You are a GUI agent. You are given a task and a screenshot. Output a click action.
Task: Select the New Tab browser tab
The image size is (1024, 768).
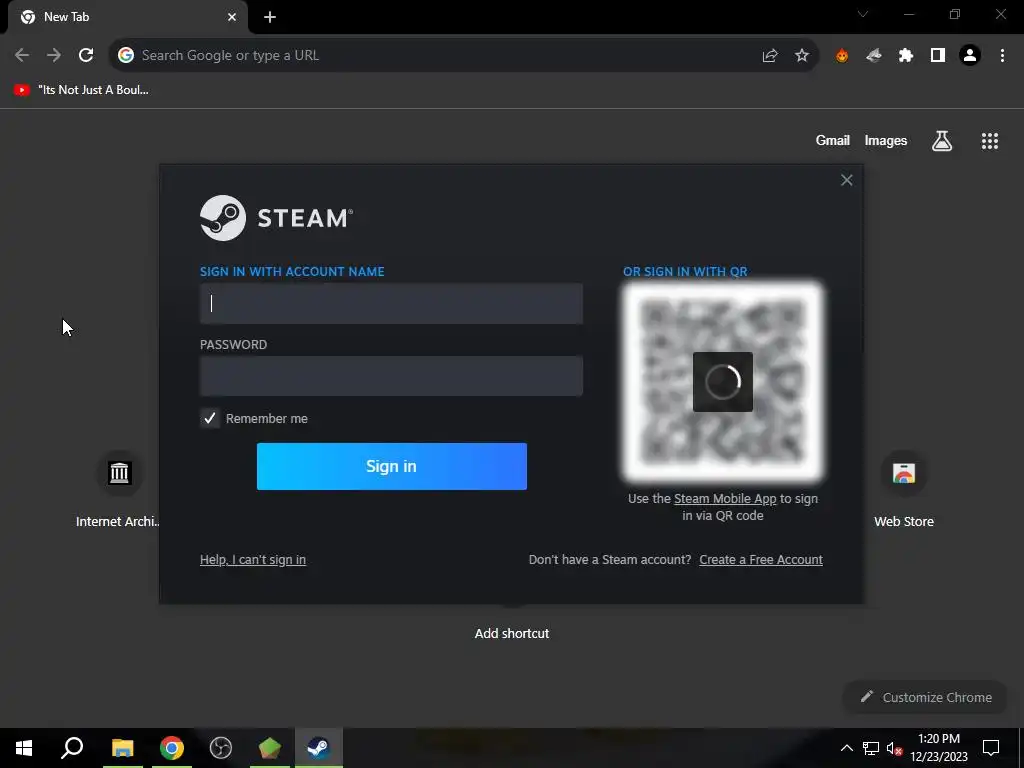pyautogui.click(x=127, y=17)
